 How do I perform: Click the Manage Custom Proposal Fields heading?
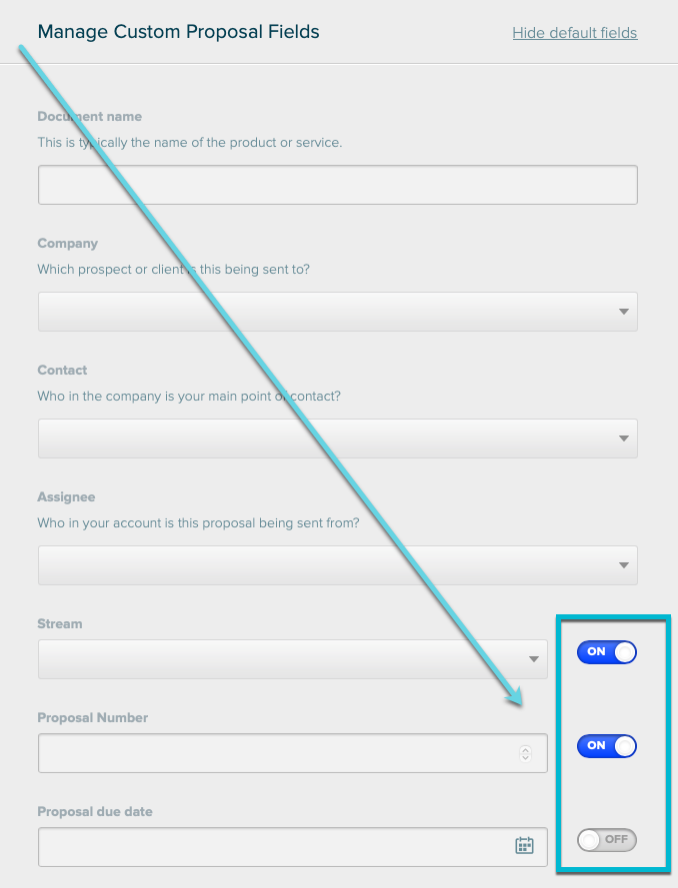(178, 32)
